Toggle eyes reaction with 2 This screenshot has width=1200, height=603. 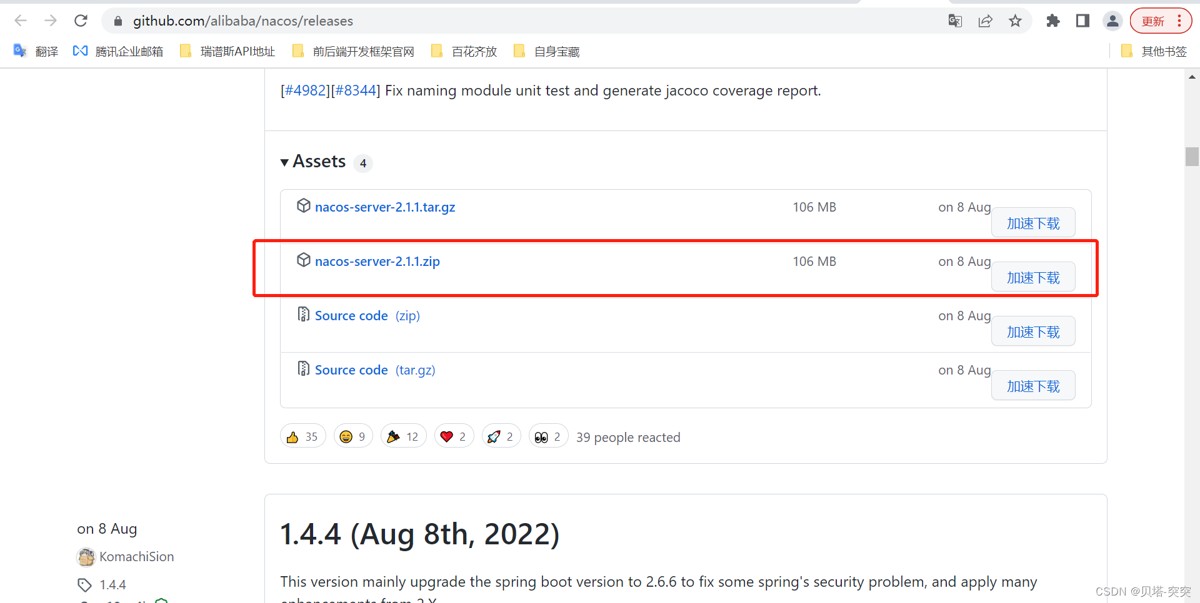click(x=548, y=437)
